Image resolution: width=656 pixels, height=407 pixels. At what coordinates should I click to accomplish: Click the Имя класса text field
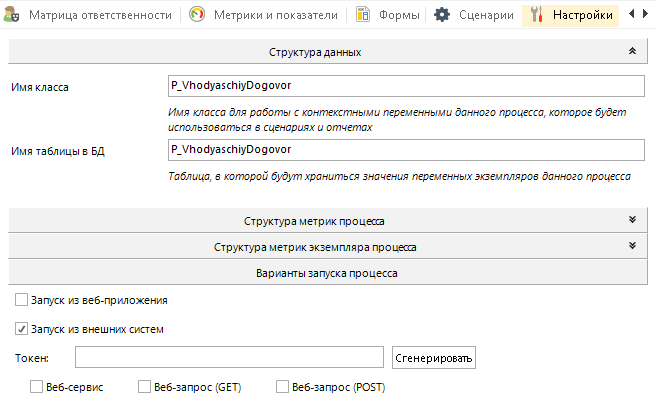click(405, 86)
